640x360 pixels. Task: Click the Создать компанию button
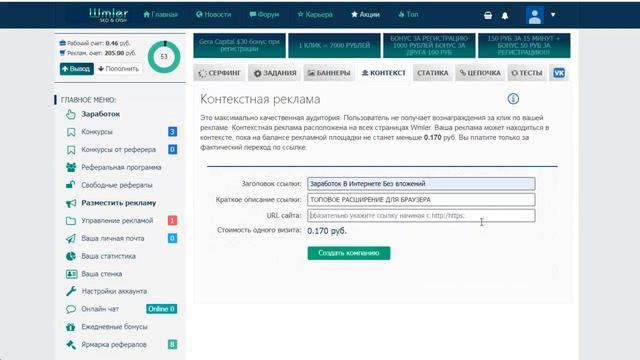tap(349, 253)
